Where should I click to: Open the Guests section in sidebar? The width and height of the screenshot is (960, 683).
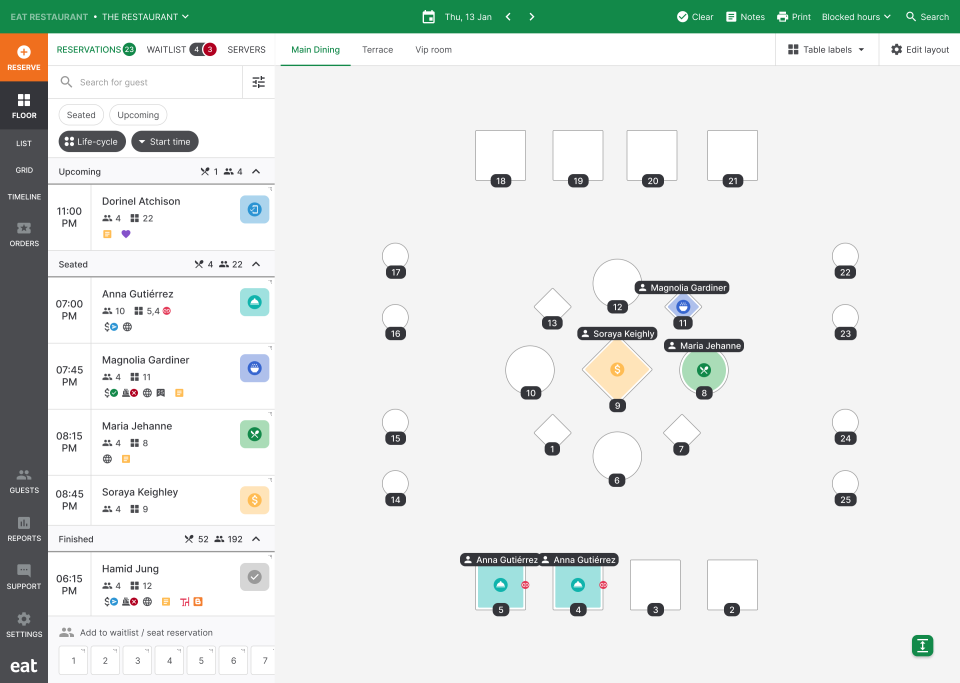24,482
